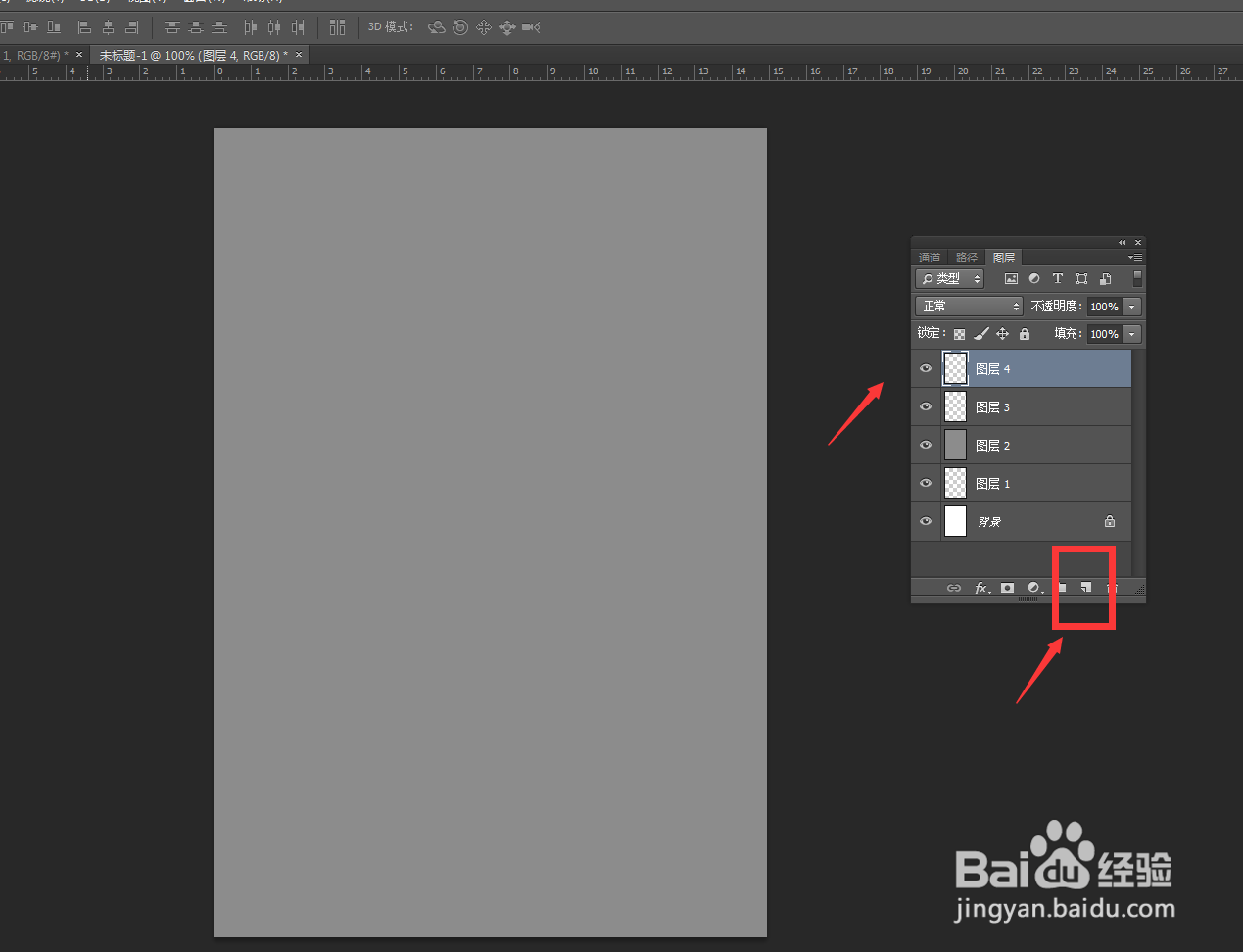Screen dimensions: 1243x952
Task: Hide layer 图层 3 with its eye
Action: point(926,407)
